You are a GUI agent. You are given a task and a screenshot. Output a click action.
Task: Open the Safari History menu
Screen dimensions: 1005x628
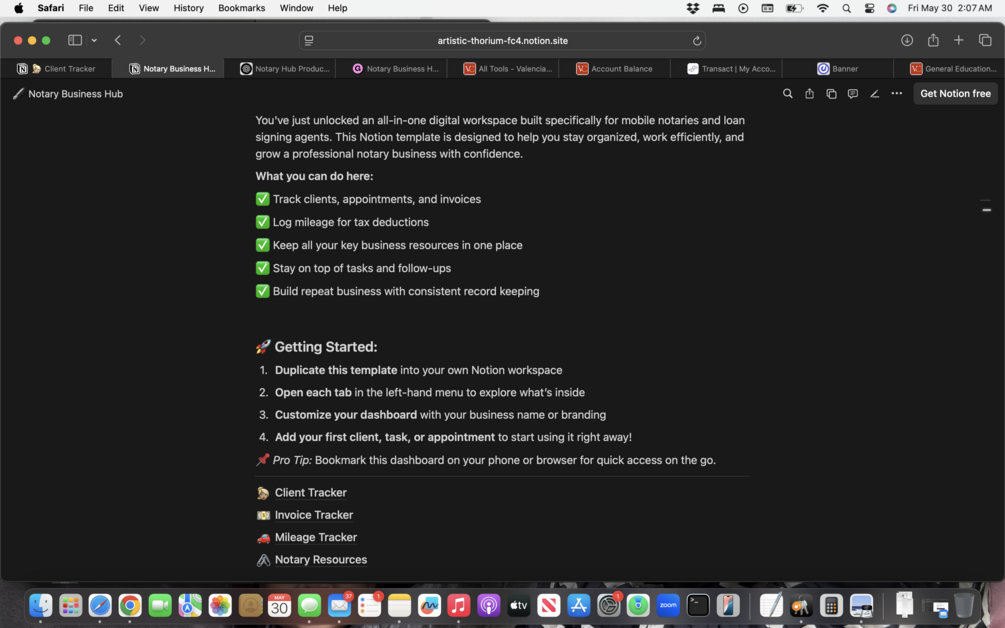pos(188,8)
